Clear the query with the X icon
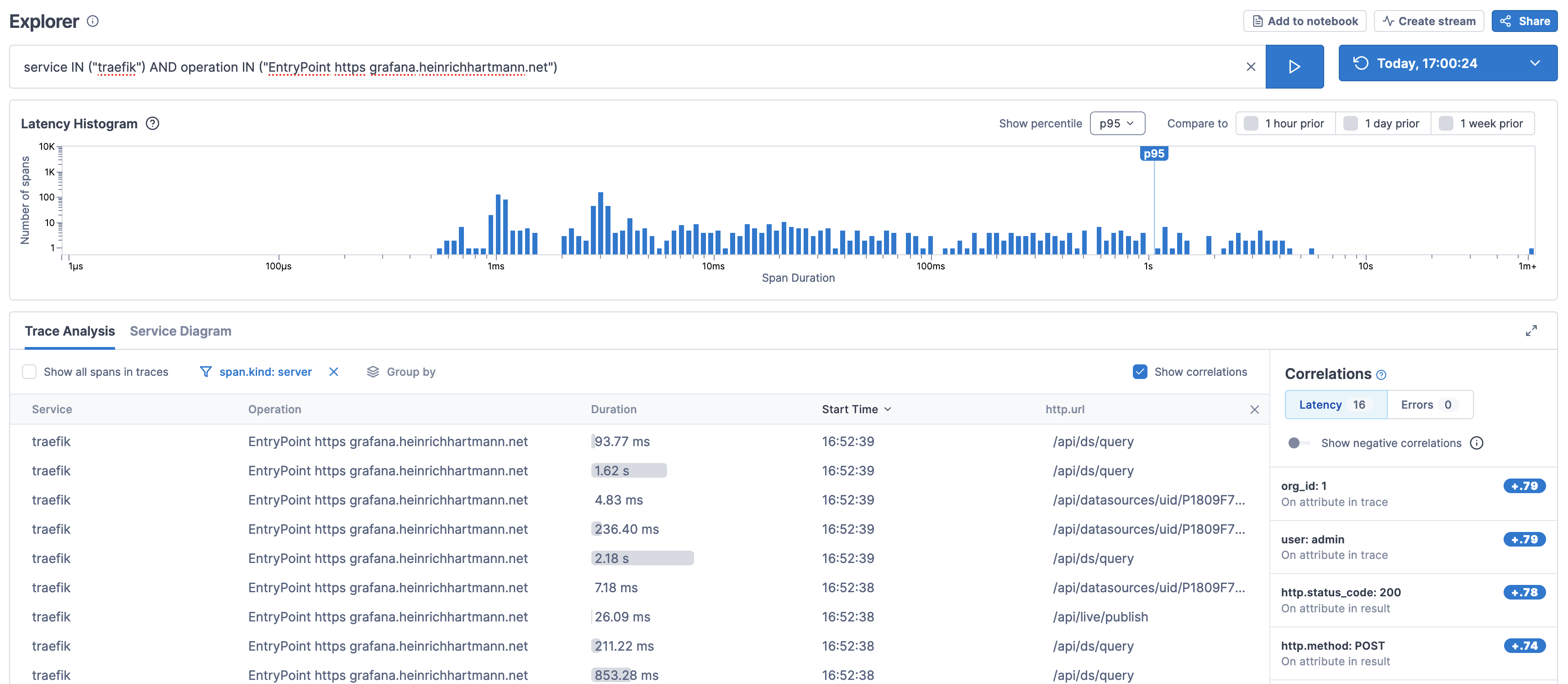 (x=1251, y=67)
